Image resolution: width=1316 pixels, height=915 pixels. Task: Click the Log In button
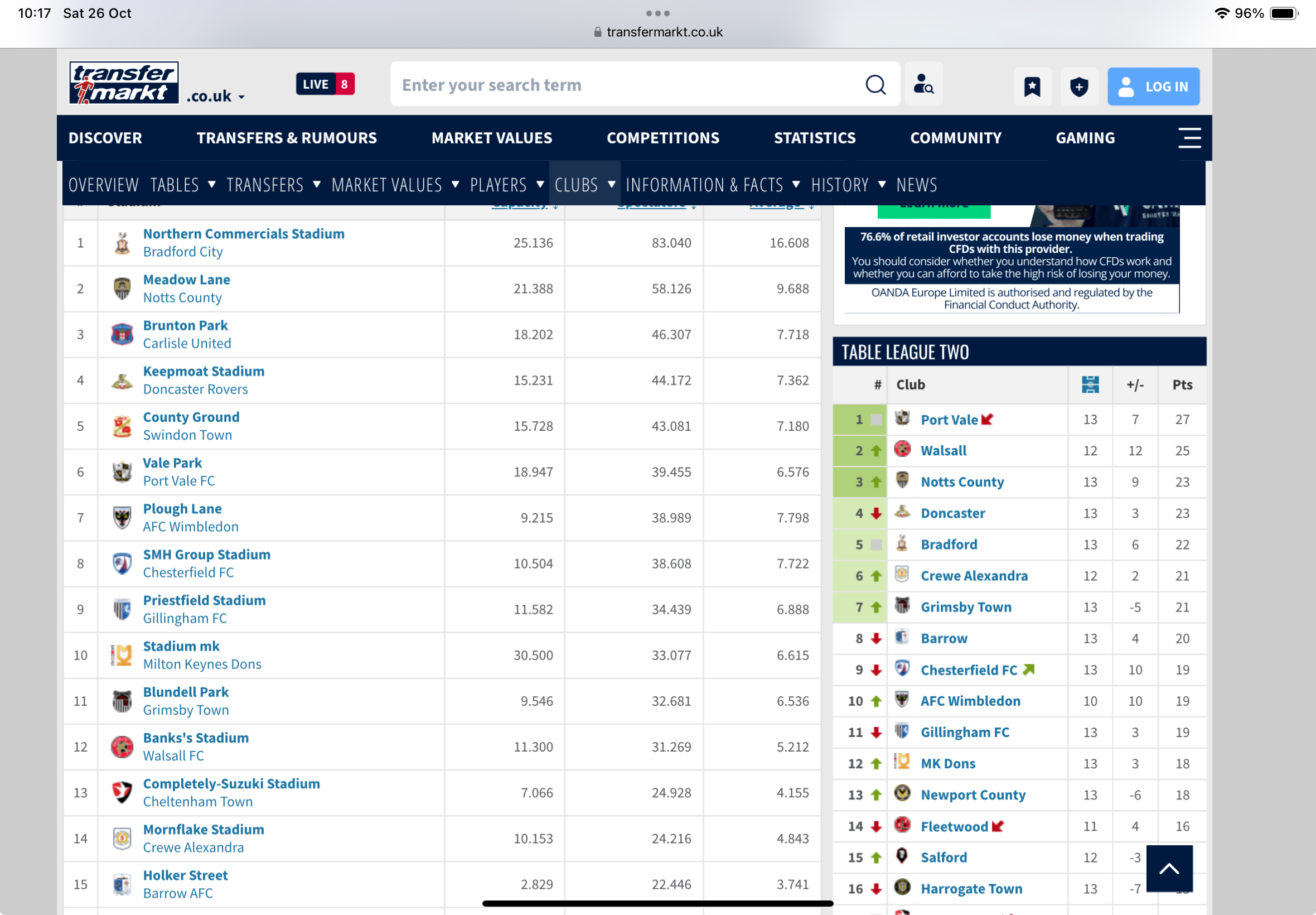tap(1153, 86)
